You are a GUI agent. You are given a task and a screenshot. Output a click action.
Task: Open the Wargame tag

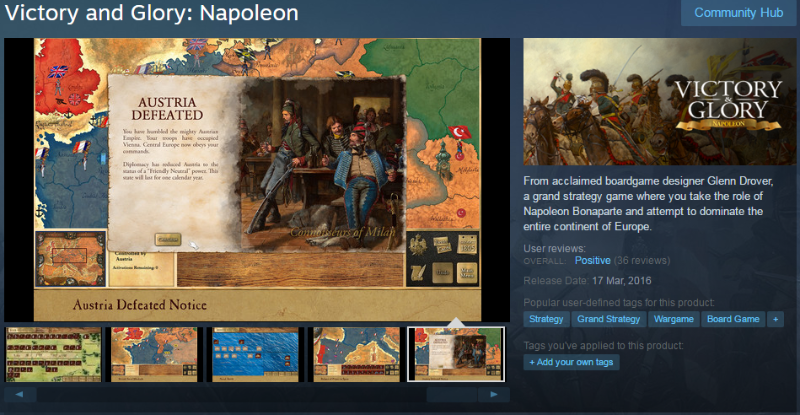point(673,319)
